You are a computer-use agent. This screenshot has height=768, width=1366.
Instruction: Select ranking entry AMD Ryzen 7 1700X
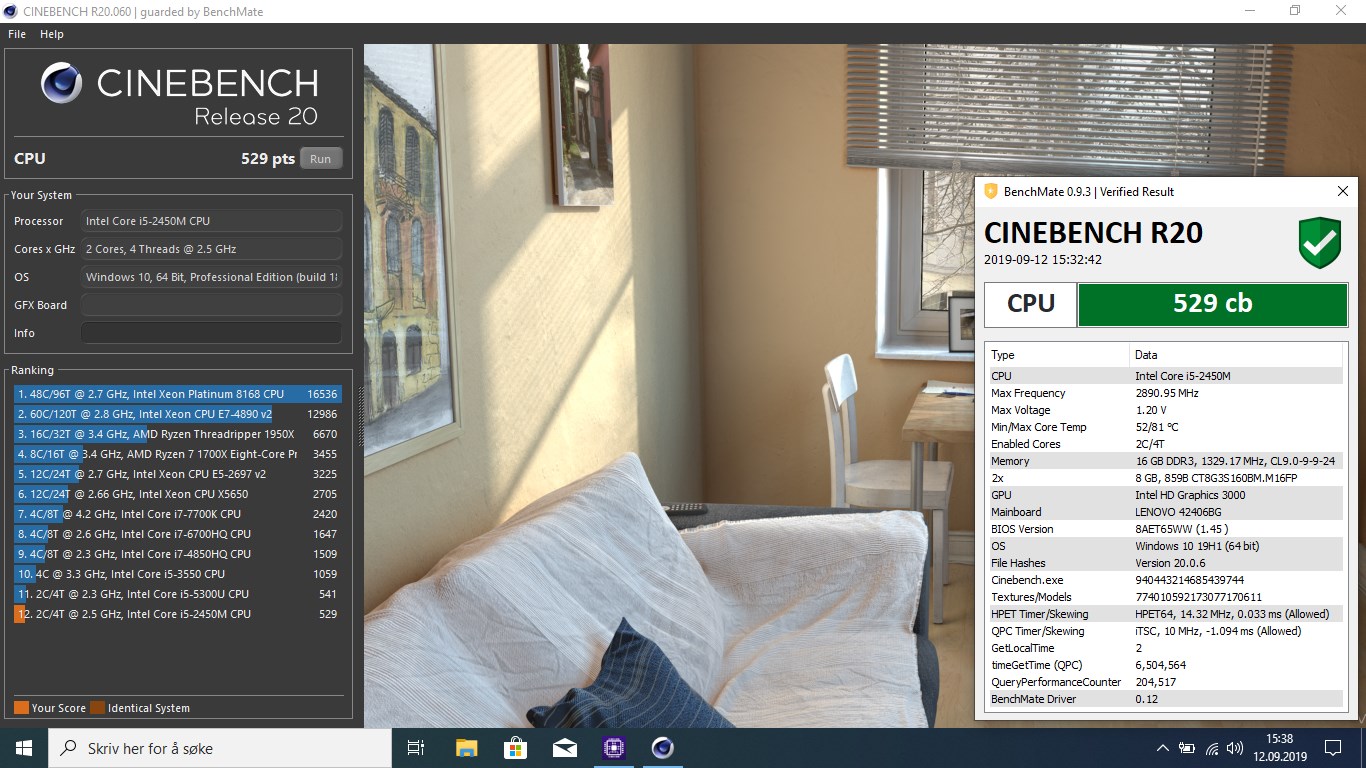[x=177, y=454]
